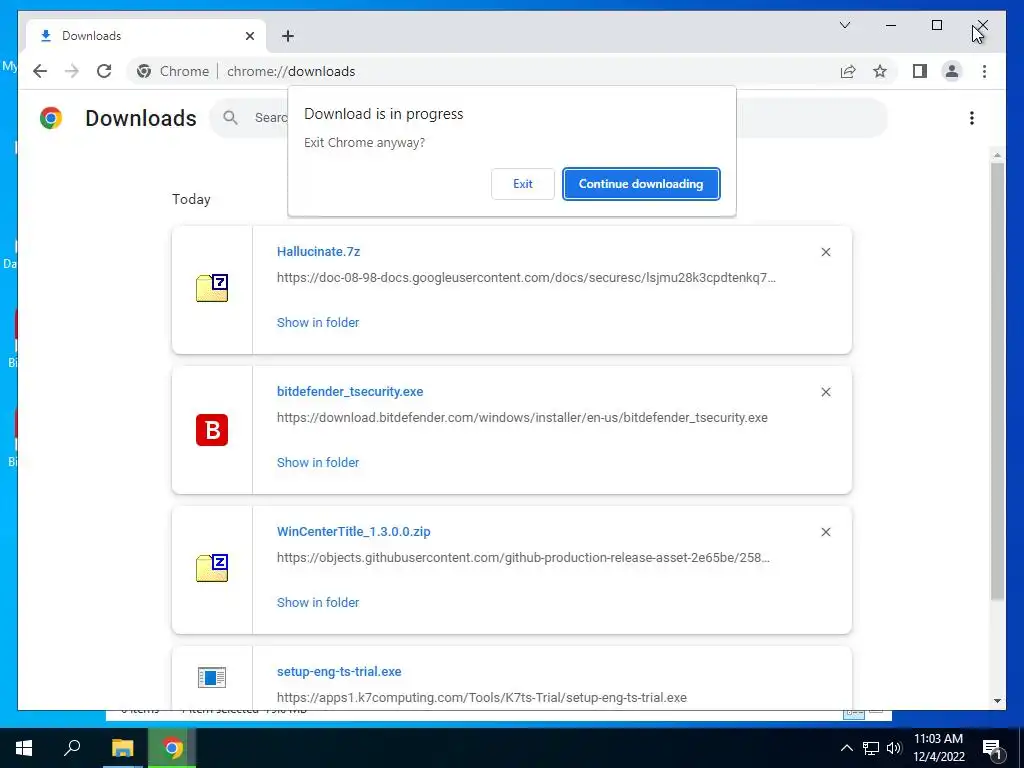The image size is (1024, 768).
Task: Reload the downloads page
Action: click(x=104, y=71)
